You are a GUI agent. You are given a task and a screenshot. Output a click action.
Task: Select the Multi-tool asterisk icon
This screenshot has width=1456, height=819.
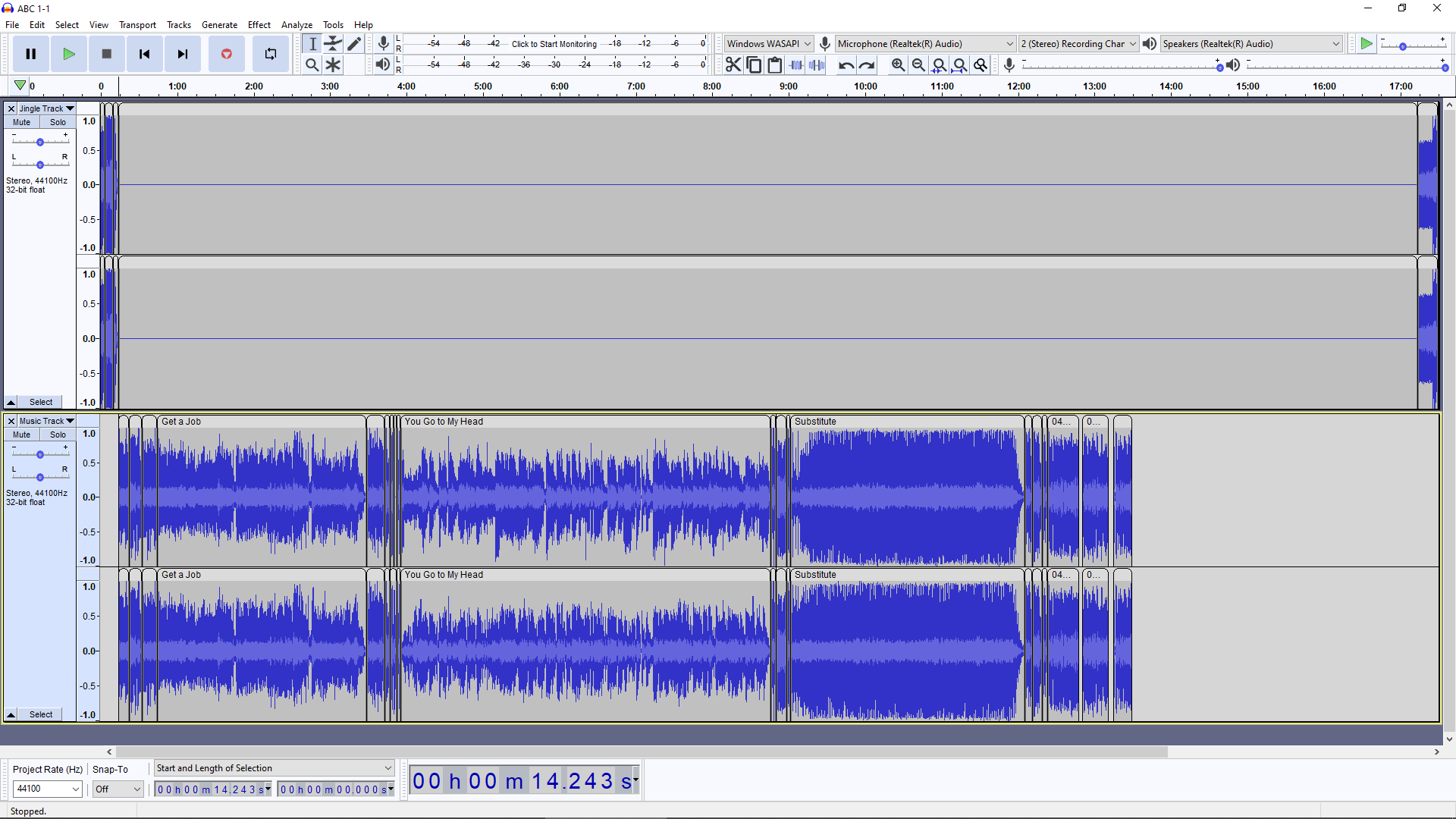333,65
